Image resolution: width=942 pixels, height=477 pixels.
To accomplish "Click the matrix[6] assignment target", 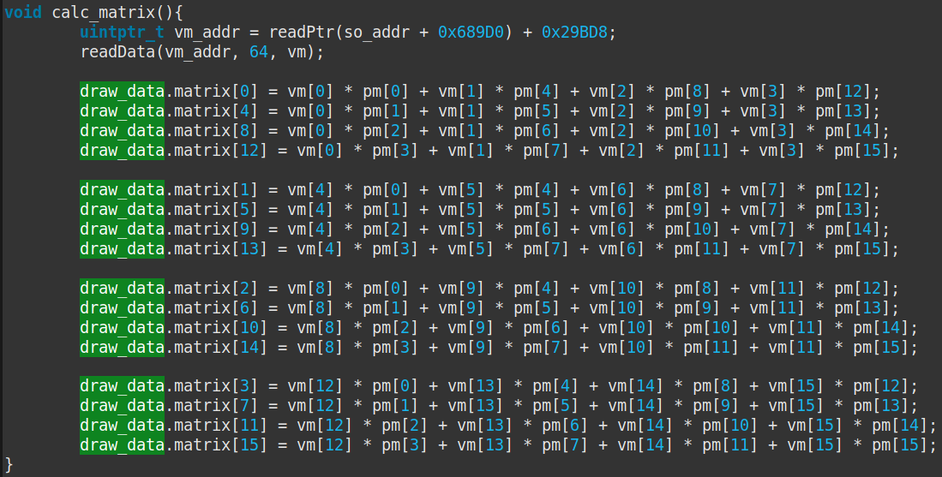I will tap(216, 308).
